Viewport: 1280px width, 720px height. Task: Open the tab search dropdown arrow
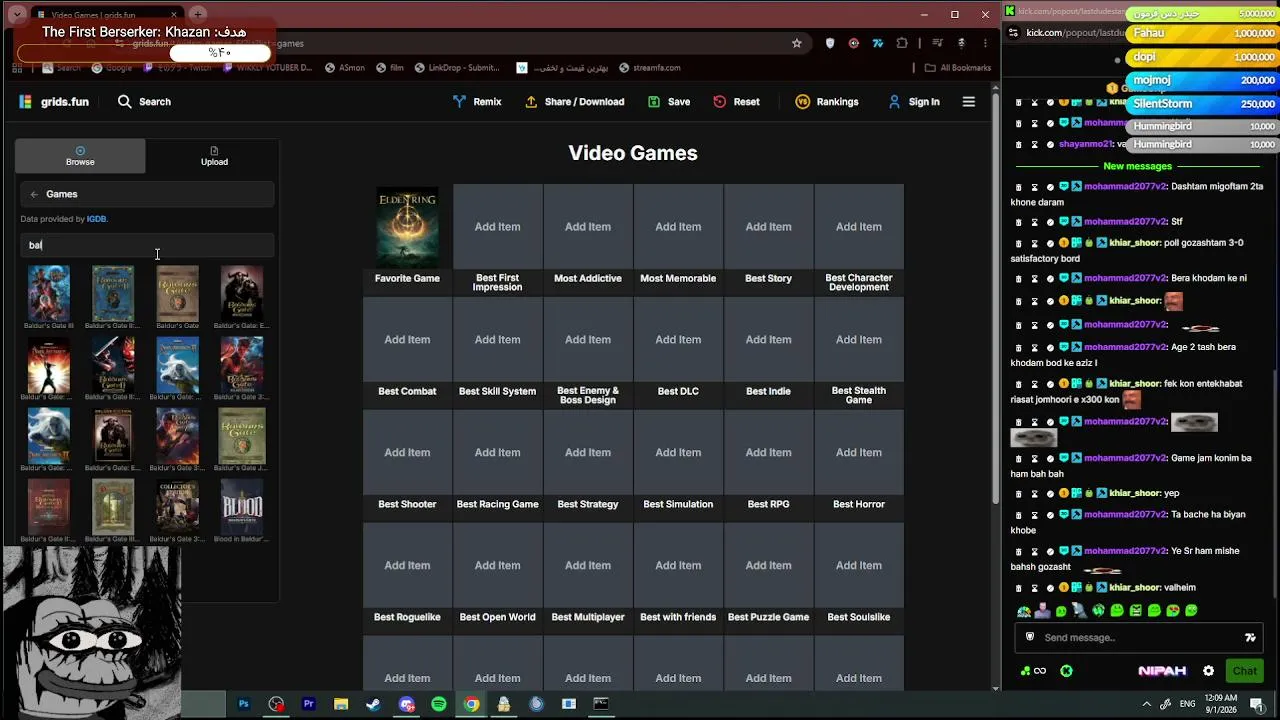point(17,15)
